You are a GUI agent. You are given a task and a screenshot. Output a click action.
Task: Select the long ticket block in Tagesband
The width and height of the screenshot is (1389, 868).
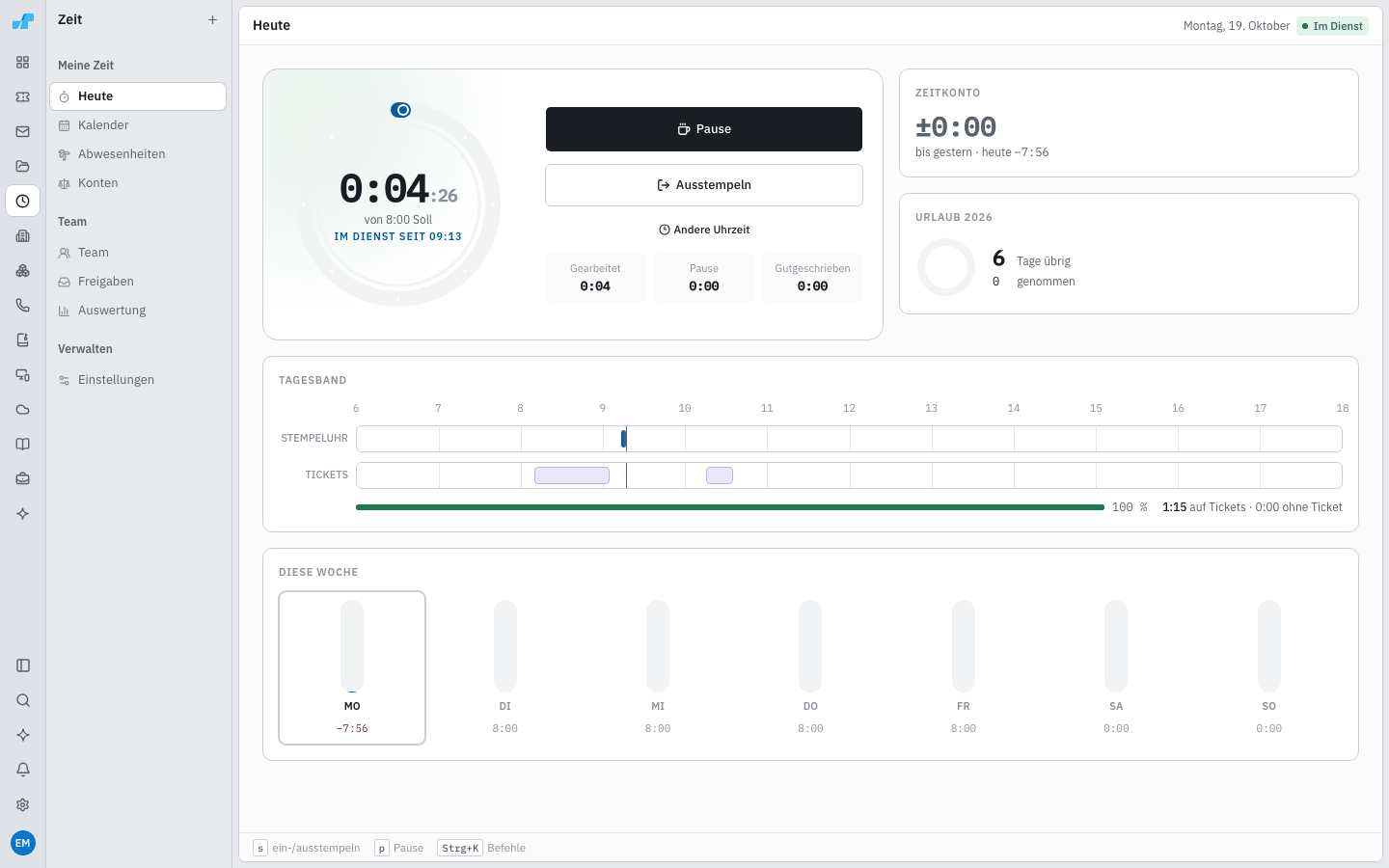click(x=572, y=475)
